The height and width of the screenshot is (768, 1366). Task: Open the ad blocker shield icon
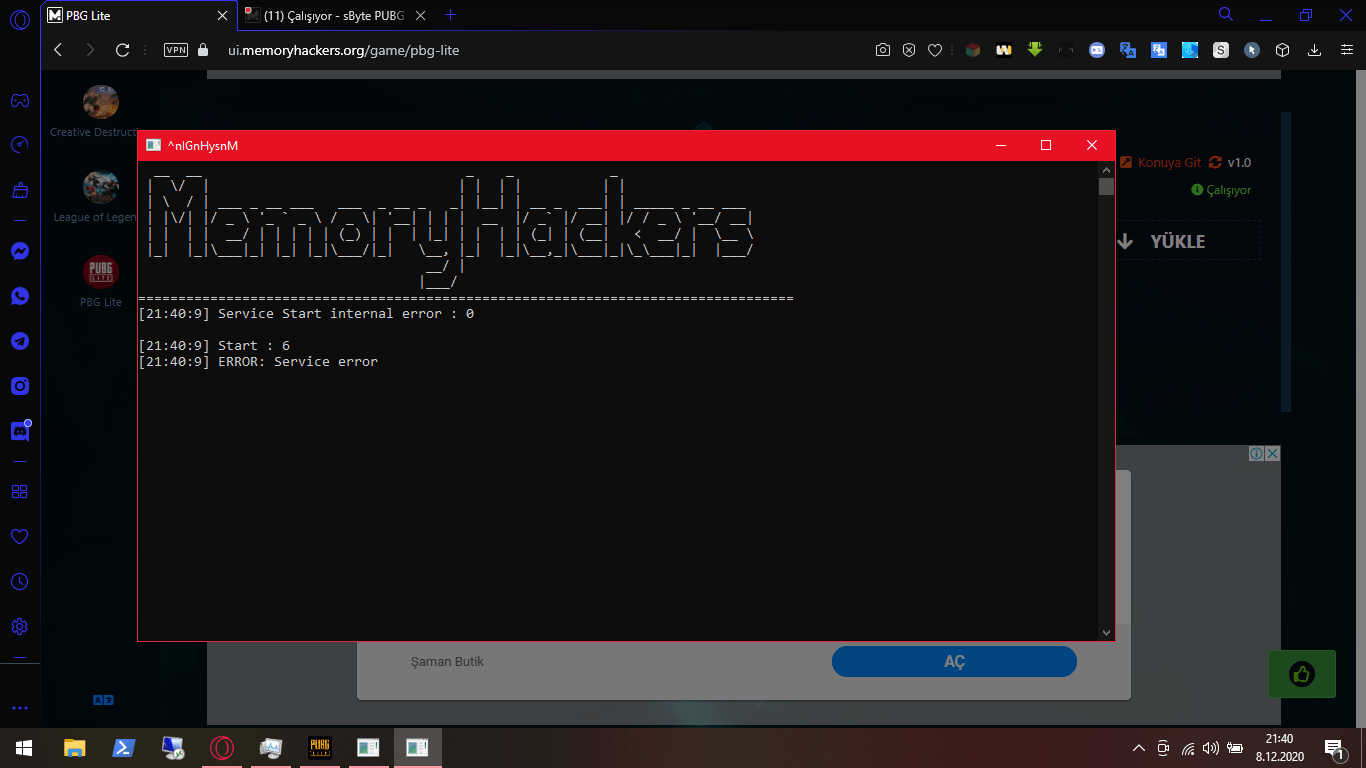tap(909, 50)
